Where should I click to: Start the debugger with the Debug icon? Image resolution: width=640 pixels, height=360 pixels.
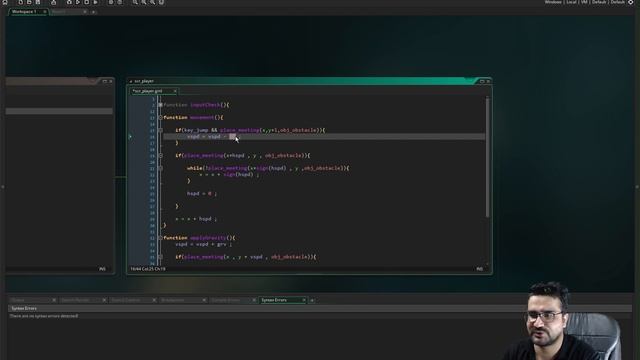point(69,2)
